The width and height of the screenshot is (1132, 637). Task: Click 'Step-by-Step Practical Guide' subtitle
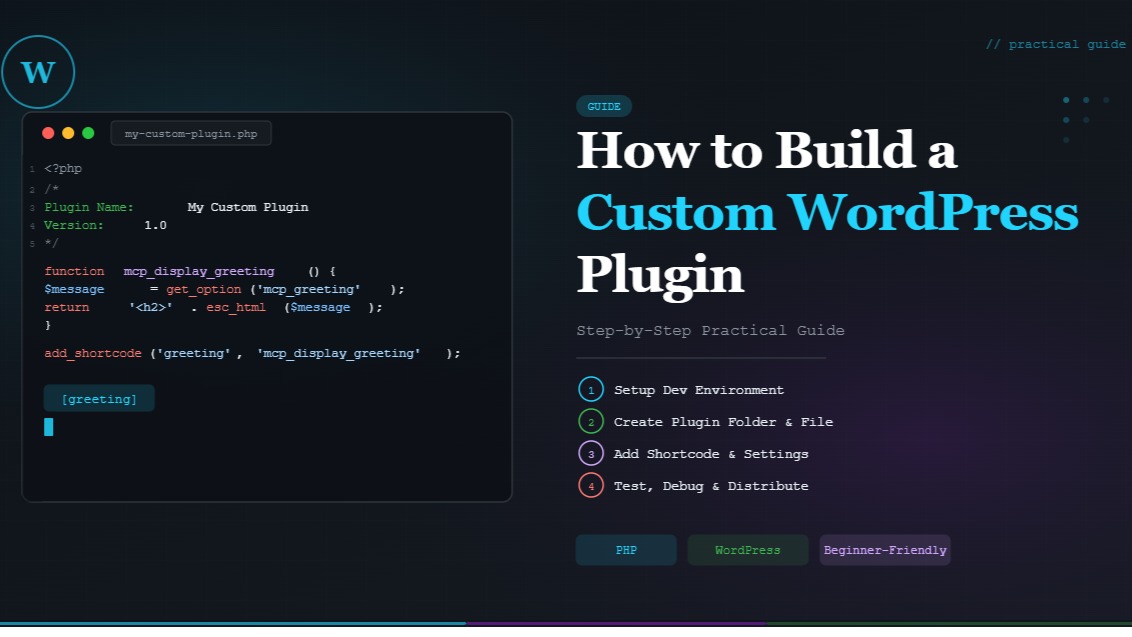pyautogui.click(x=710, y=331)
